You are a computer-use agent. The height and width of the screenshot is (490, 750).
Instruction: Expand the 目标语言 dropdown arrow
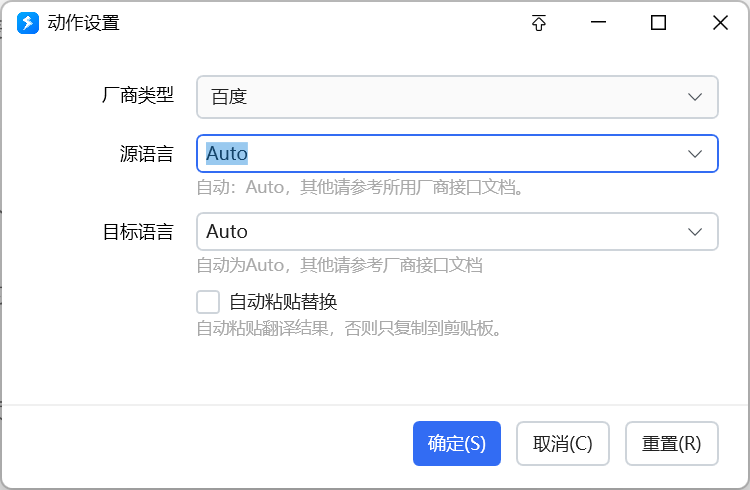pos(695,231)
